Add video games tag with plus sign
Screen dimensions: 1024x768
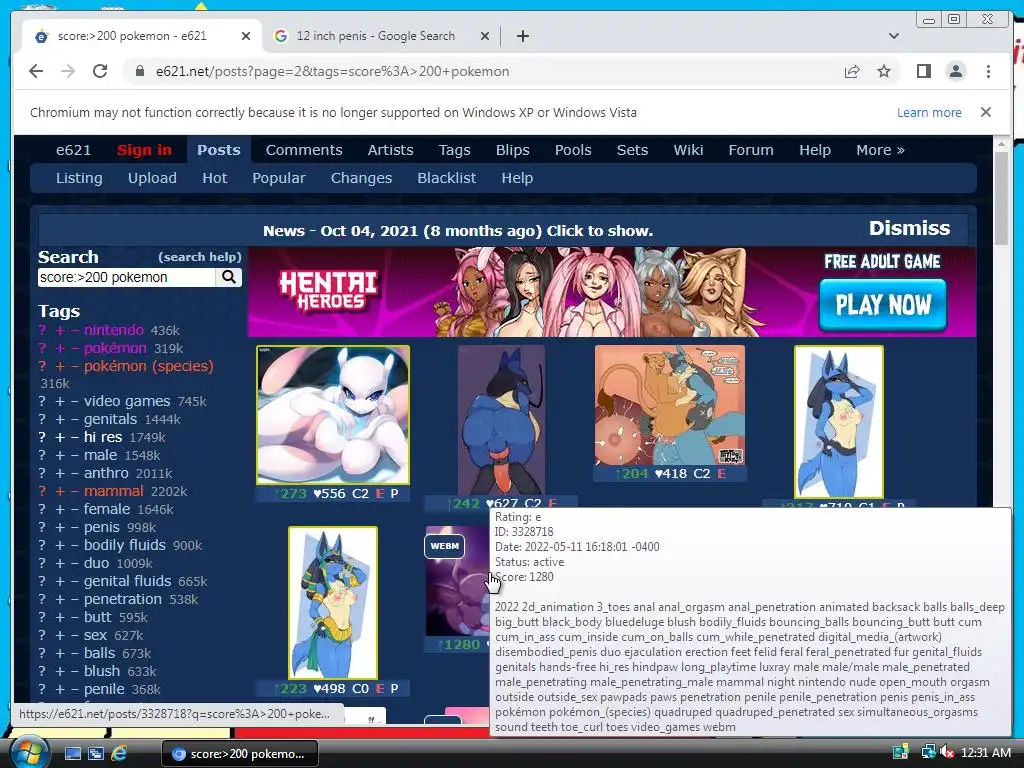click(60, 402)
